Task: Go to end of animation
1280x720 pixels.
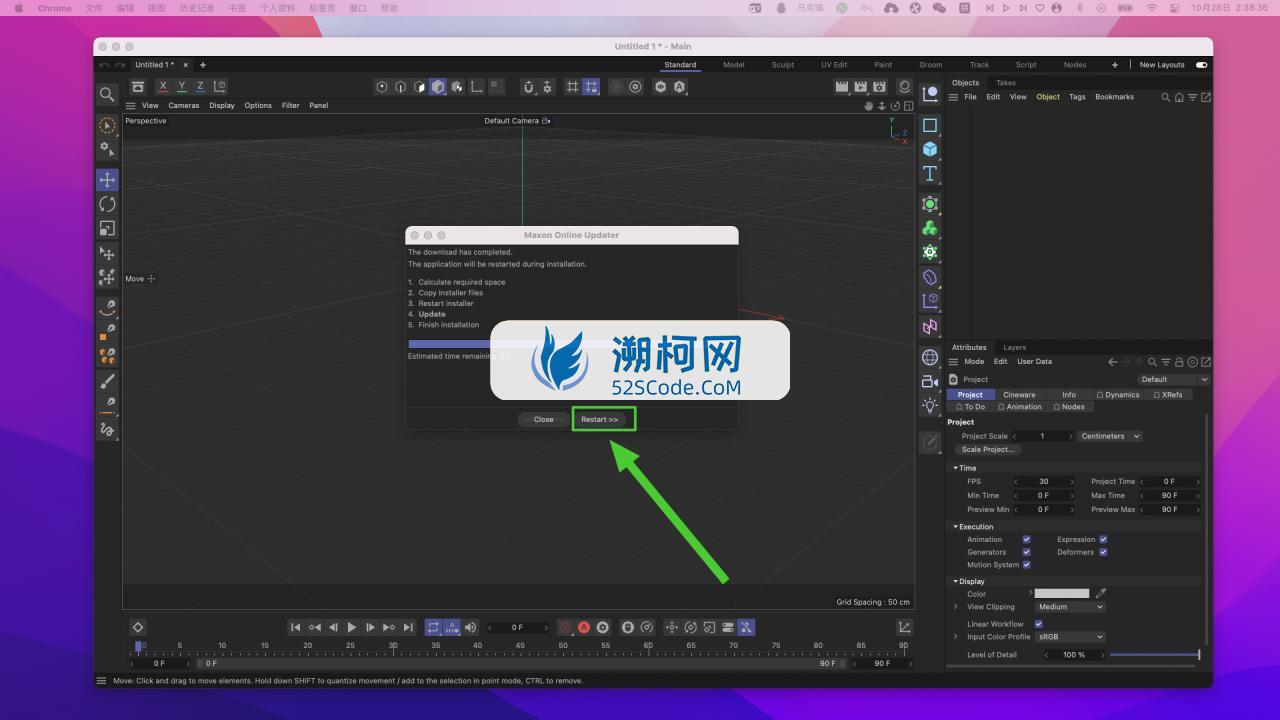Action: [x=408, y=627]
